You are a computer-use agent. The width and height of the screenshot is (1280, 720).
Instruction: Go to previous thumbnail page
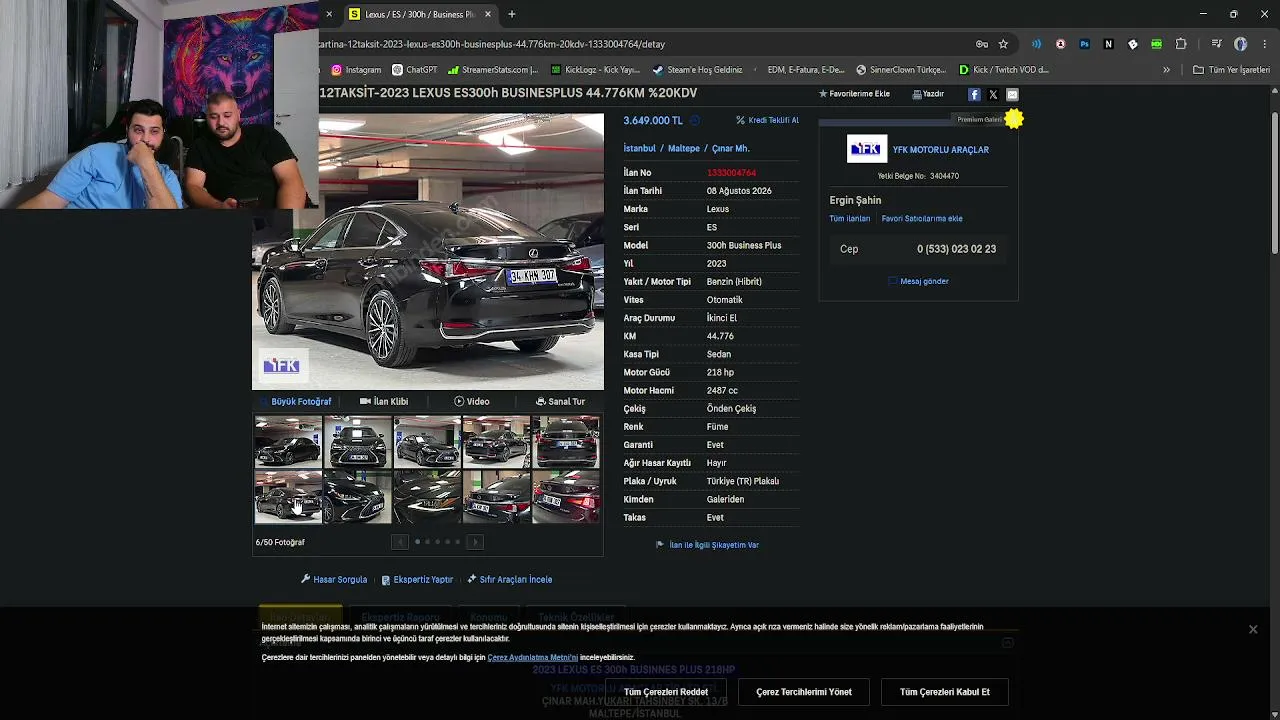400,542
